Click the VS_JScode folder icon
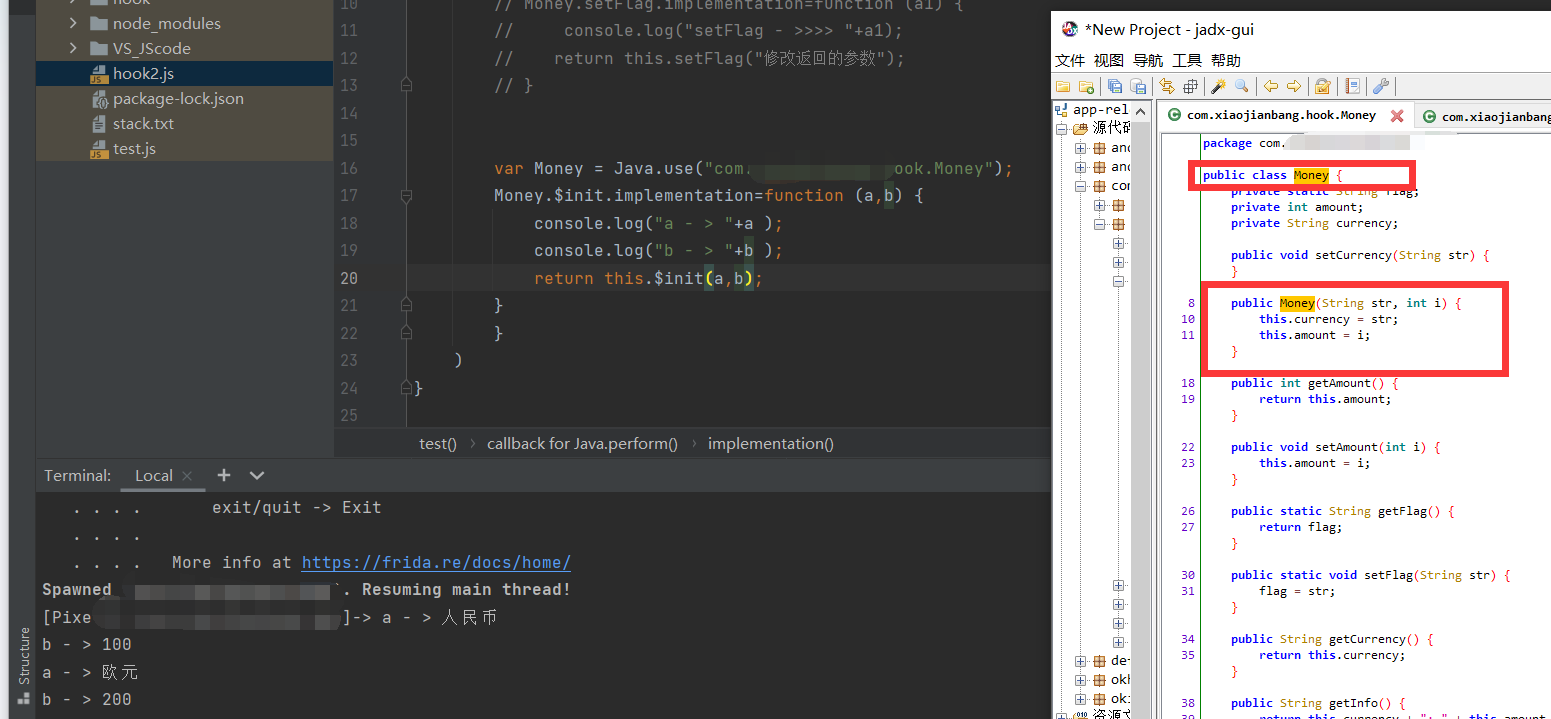Image resolution: width=1551 pixels, height=719 pixels. pos(98,48)
